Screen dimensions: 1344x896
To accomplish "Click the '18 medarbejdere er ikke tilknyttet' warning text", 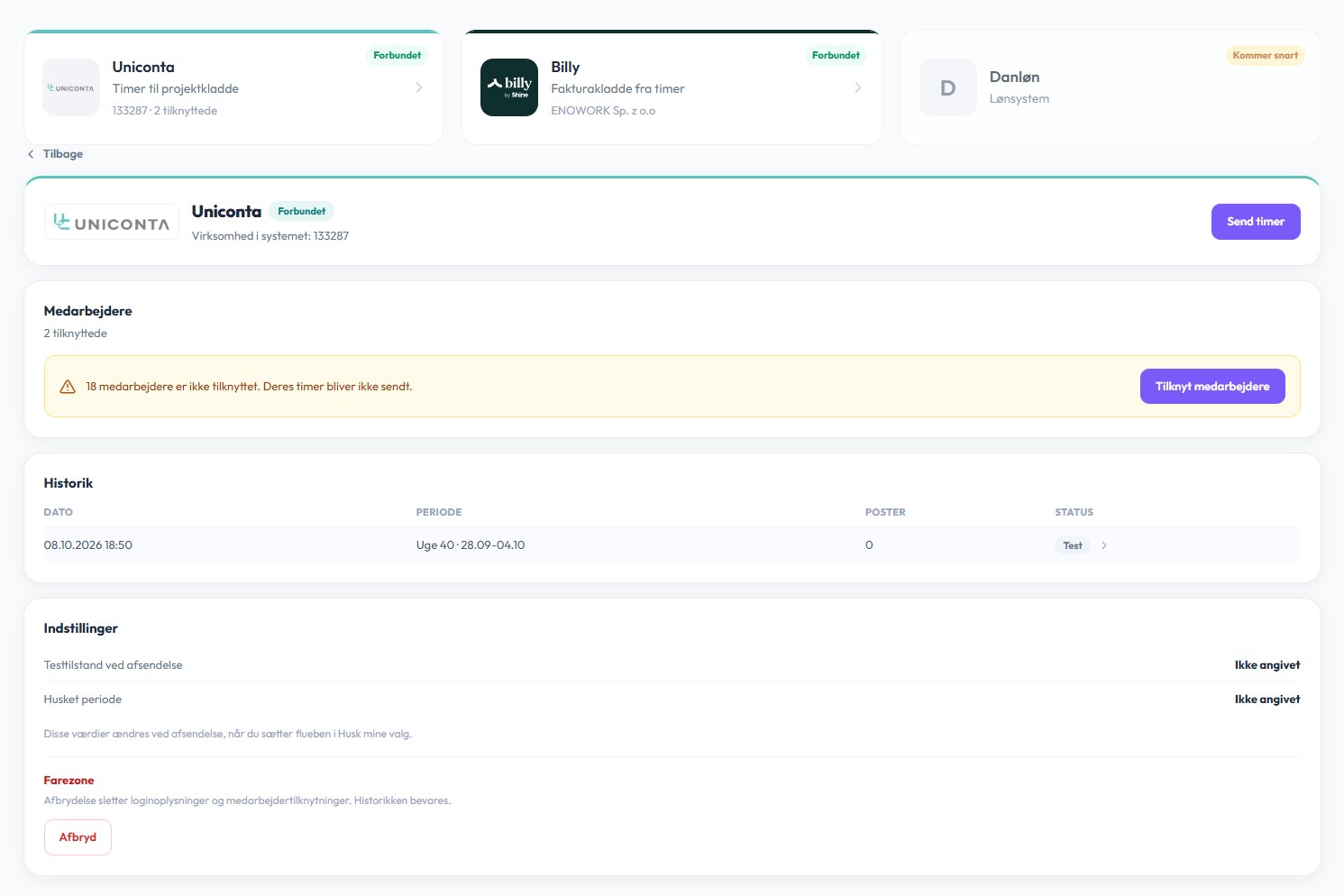I will (x=249, y=387).
